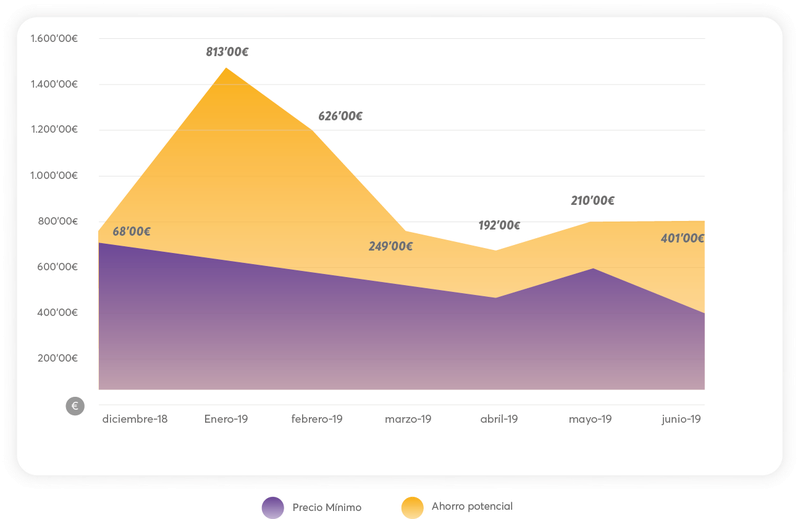Click the orange Ahorro potencial legend circle
The width and height of the screenshot is (800, 519).
pyautogui.click(x=411, y=507)
